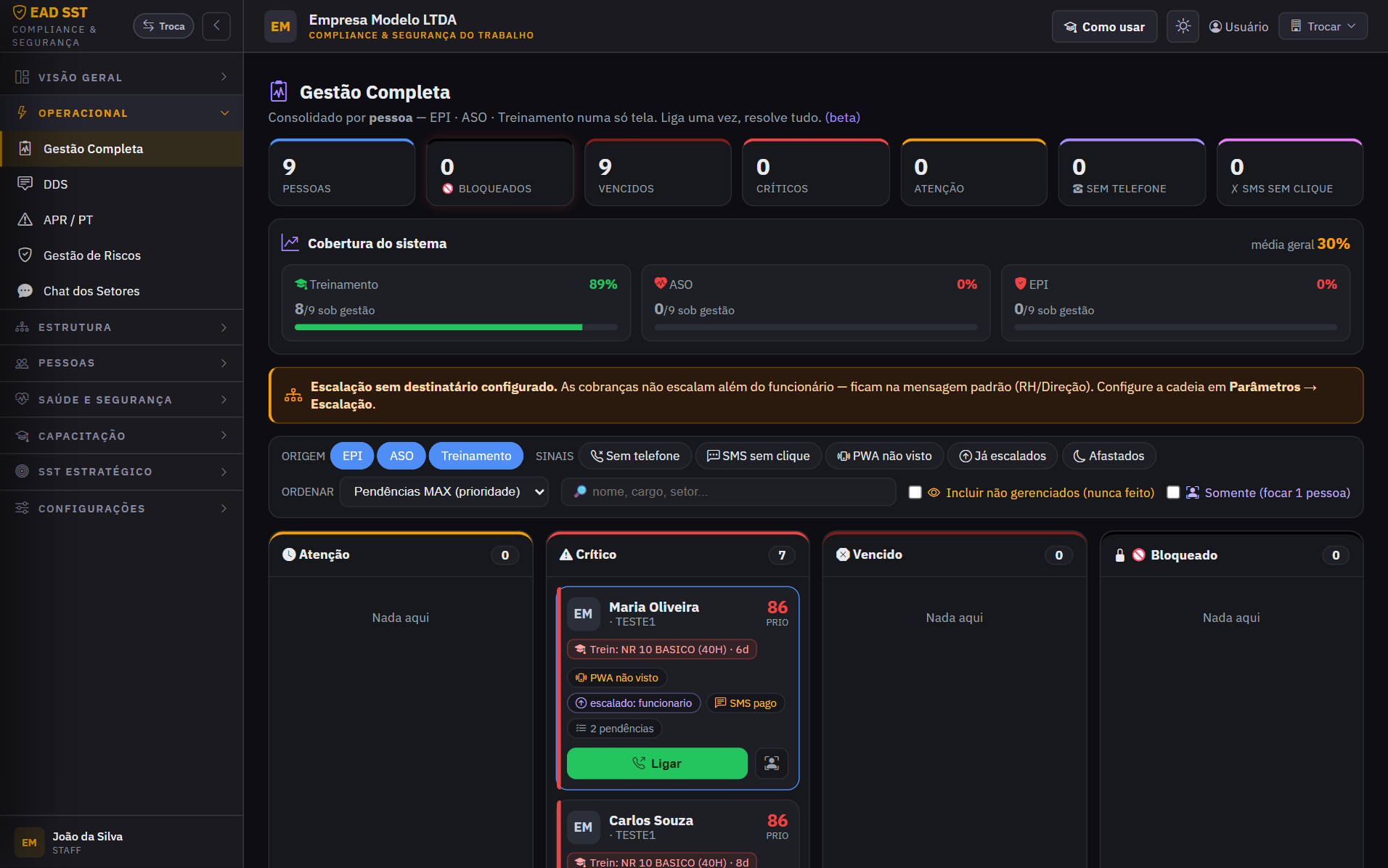Toggle the Sem telefone signal filter
The width and height of the screenshot is (1388, 868).
(x=635, y=456)
